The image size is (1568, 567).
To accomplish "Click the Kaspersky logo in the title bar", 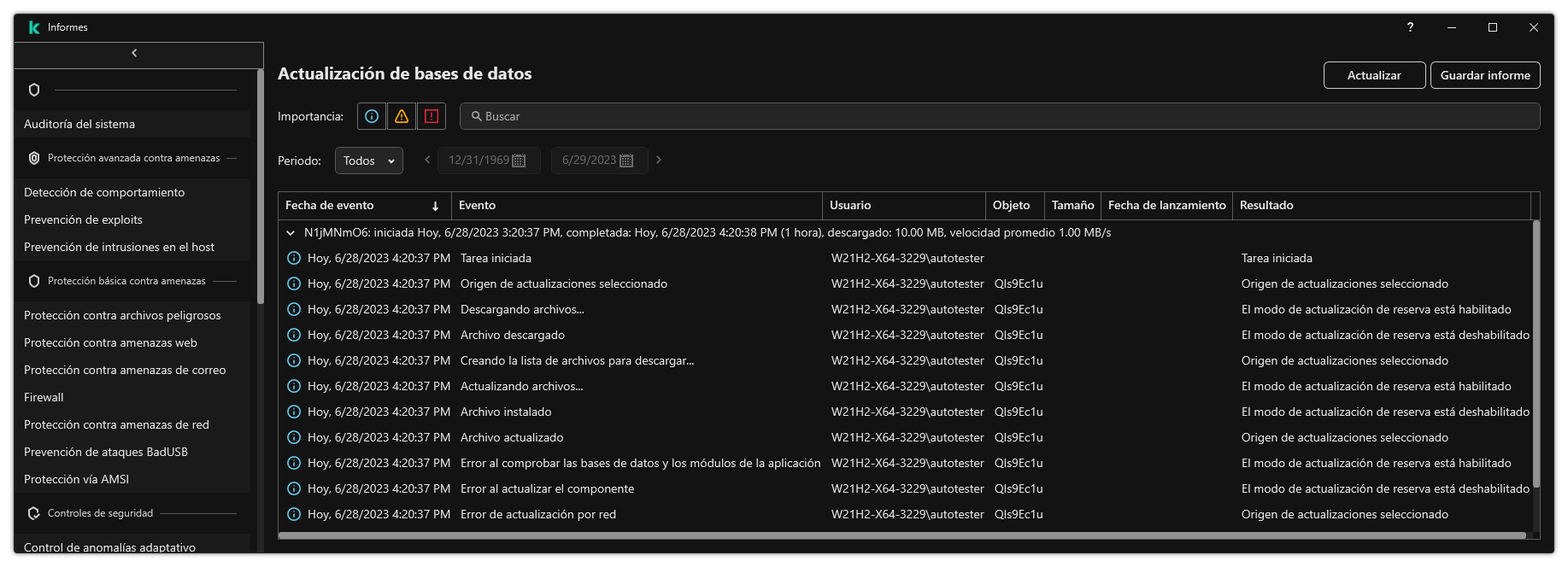I will 34,27.
